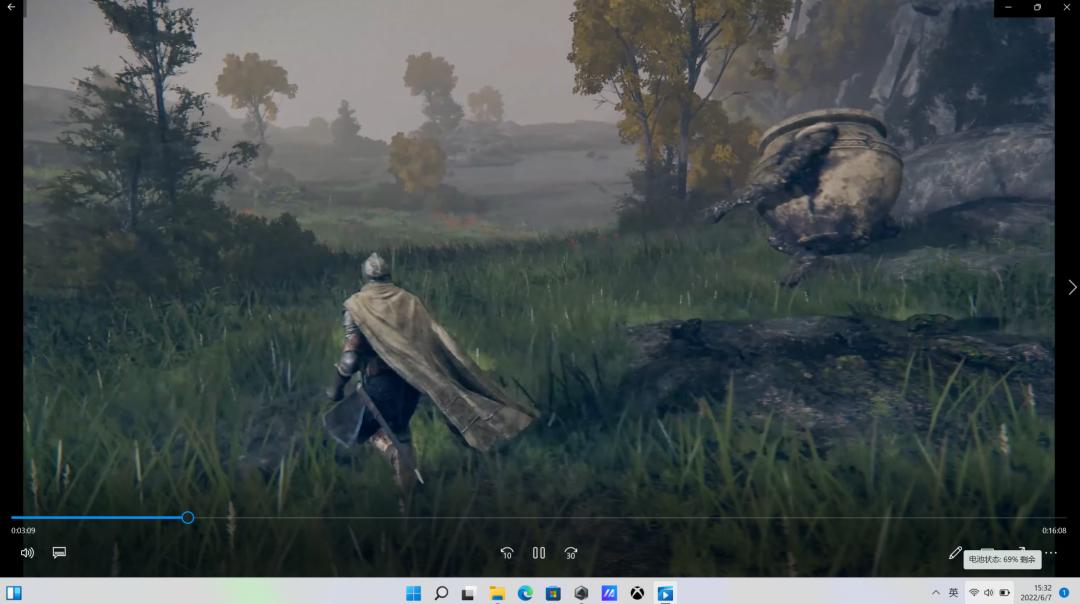Close the video player window
Viewport: 1080px width, 604px height.
[x=1066, y=8]
